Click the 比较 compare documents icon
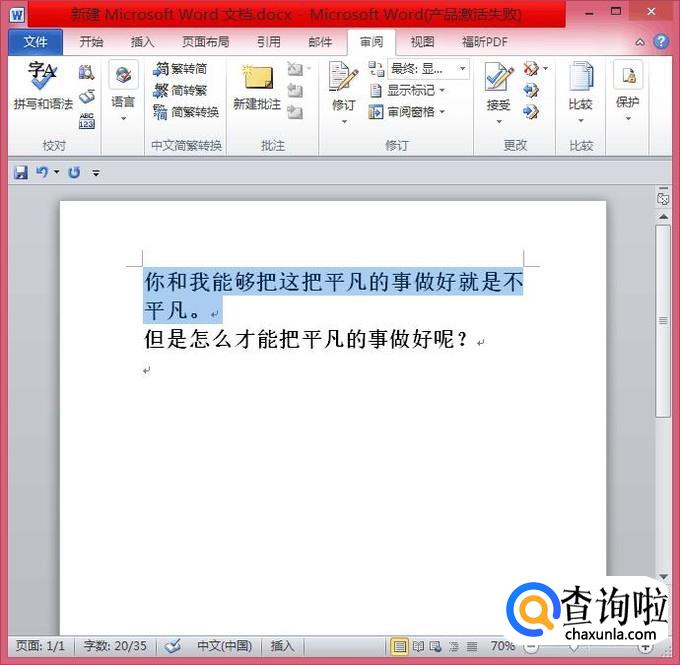Viewport: 680px width, 665px height. point(581,77)
